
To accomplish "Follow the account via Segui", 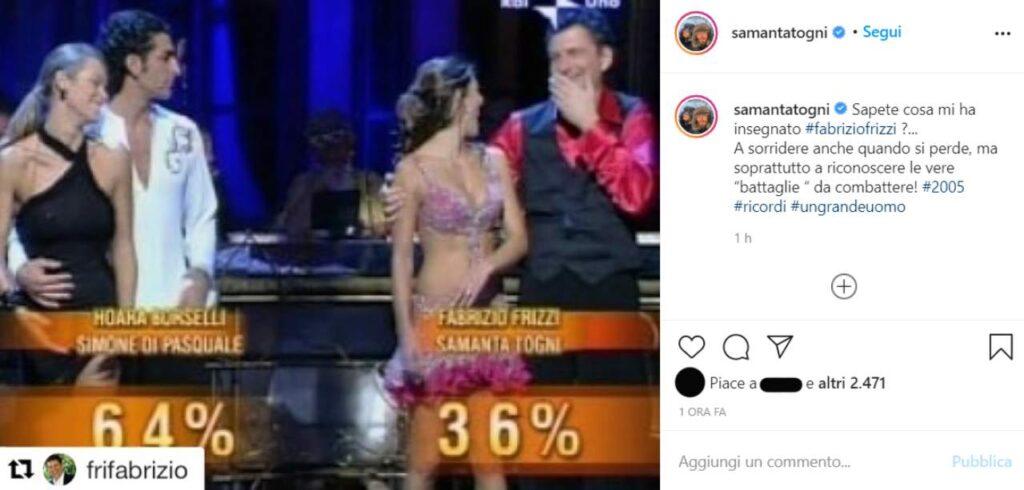I will pos(882,32).
